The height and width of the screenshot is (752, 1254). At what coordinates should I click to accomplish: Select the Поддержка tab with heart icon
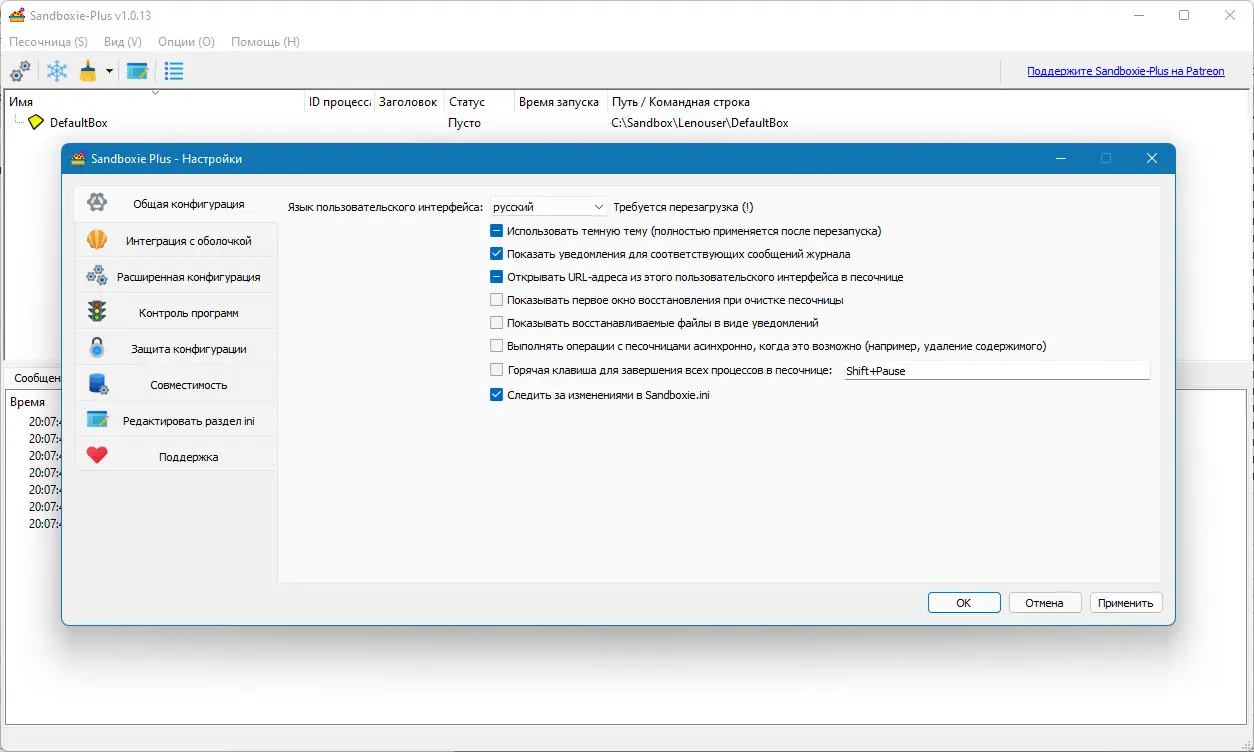(x=176, y=455)
